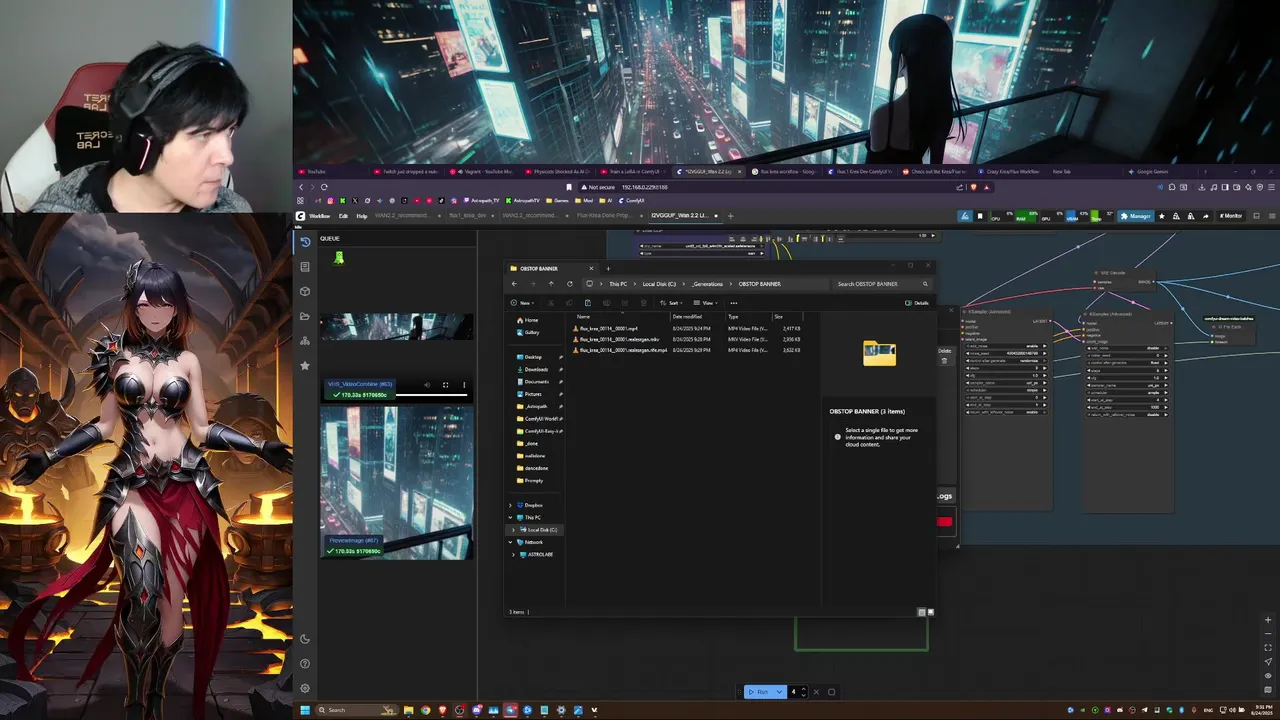Open Home in File Explorer navigation pane
The height and width of the screenshot is (720, 1280).
[531, 320]
